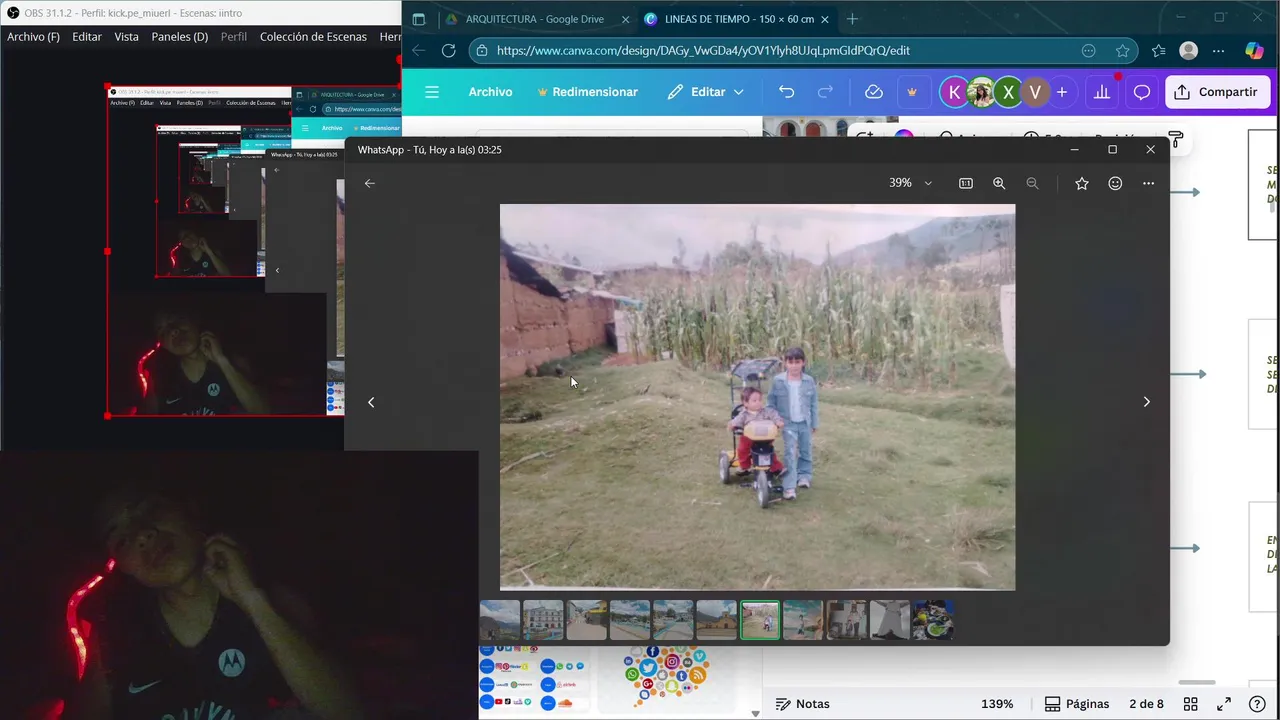This screenshot has width=1280, height=720.
Task: Open browser settings and more menu
Action: 1218,50
